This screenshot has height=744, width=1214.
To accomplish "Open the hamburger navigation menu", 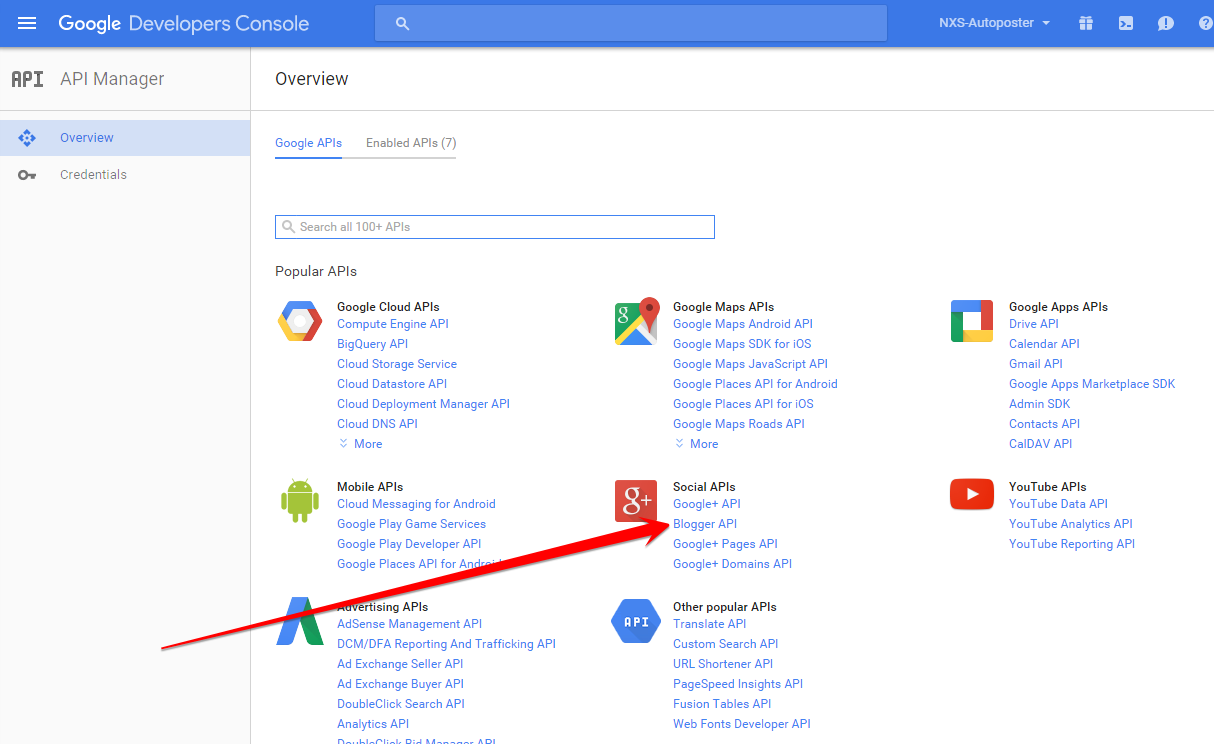I will [x=27, y=23].
